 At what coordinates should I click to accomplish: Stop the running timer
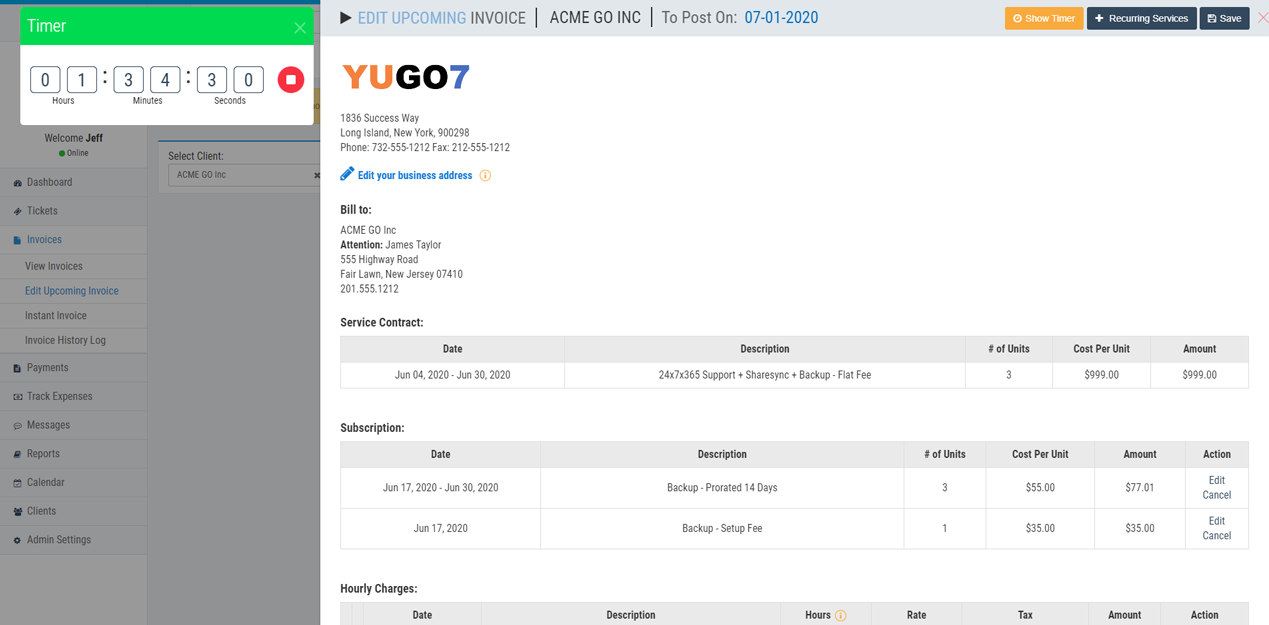(x=291, y=80)
